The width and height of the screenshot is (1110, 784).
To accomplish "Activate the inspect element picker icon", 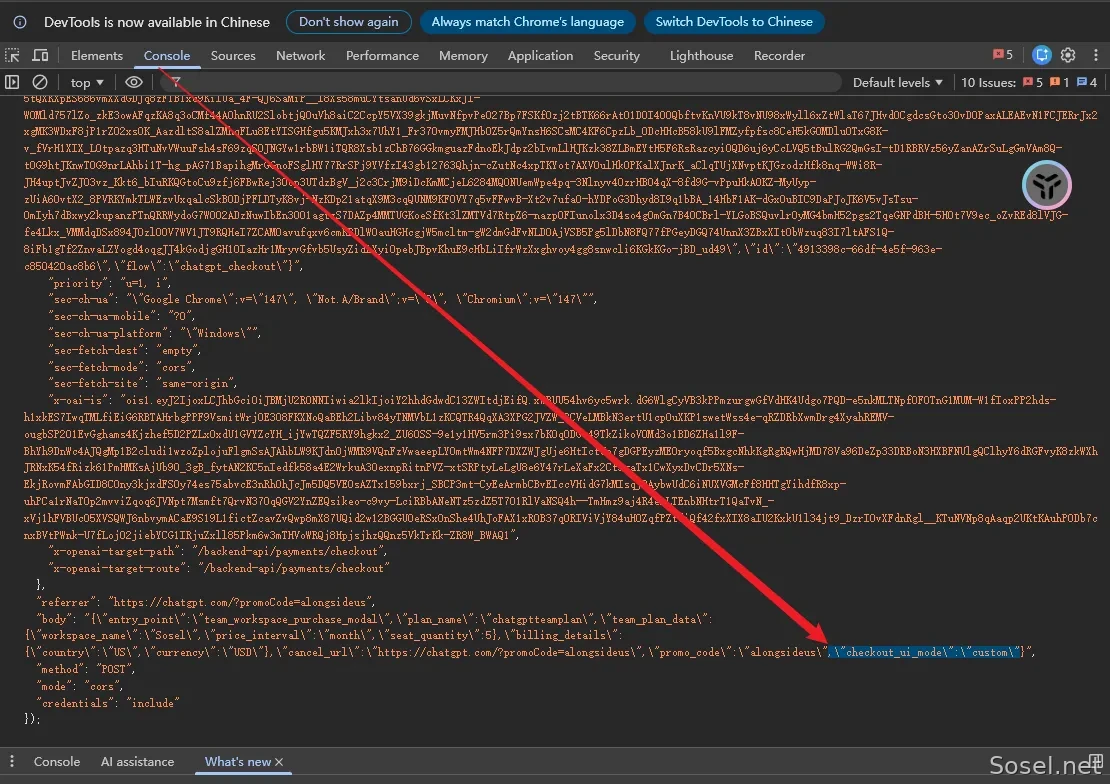I will pos(12,55).
